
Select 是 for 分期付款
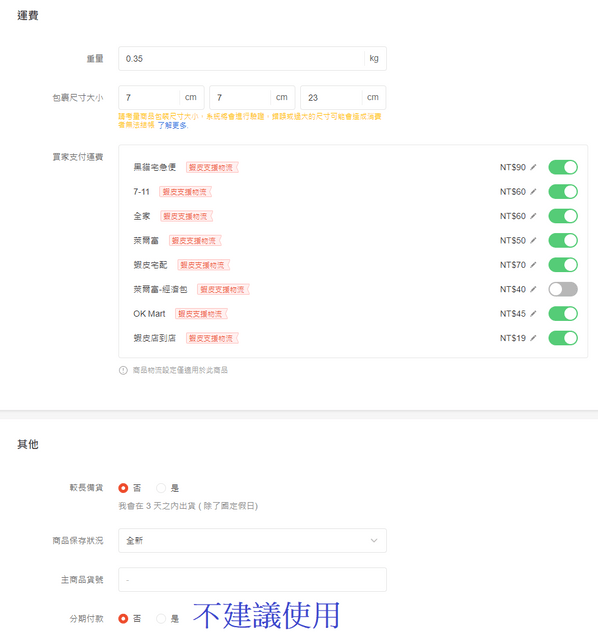pyautogui.click(x=161, y=619)
